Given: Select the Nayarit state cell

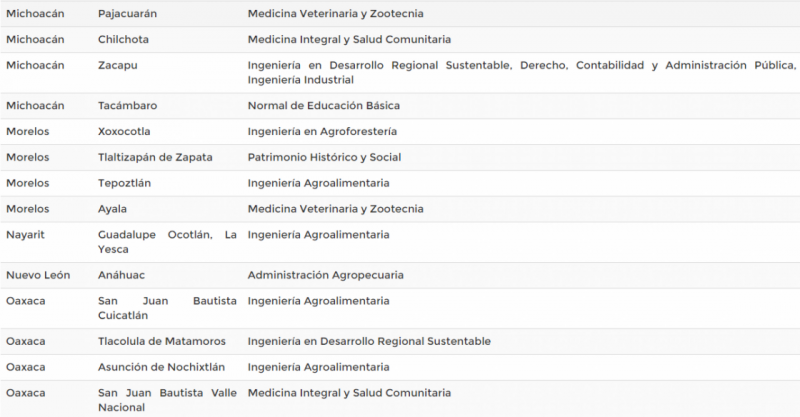Looking at the screenshot, I should tap(26, 235).
